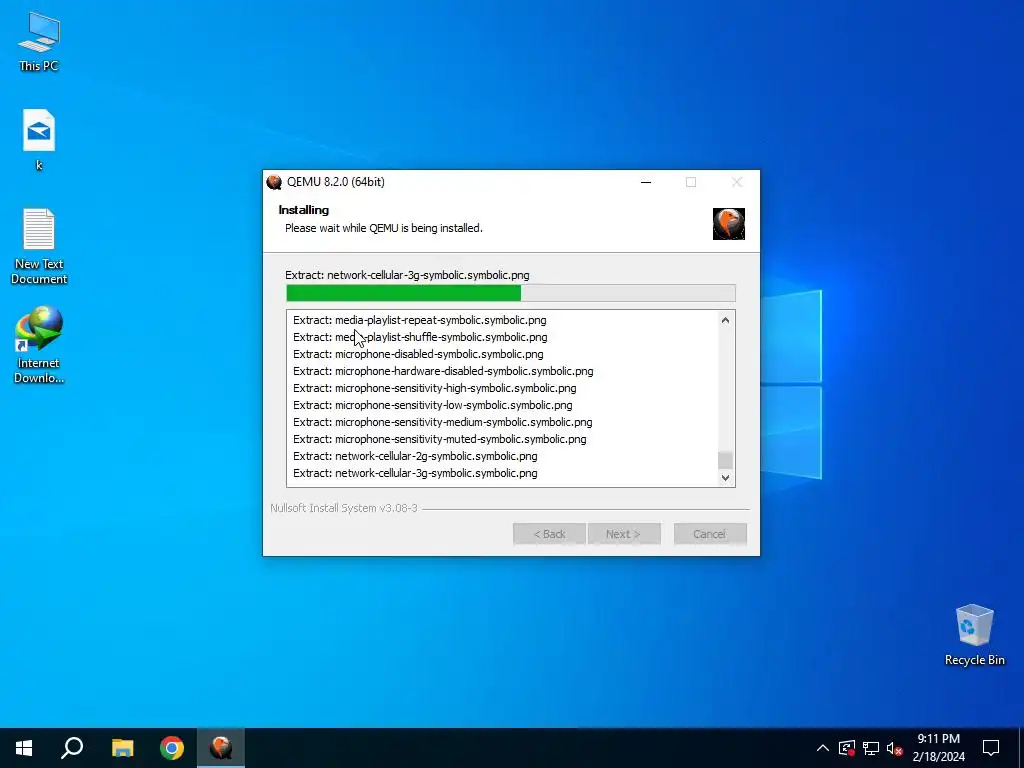The image size is (1024, 768).
Task: Open network status tray icon
Action: click(871, 748)
